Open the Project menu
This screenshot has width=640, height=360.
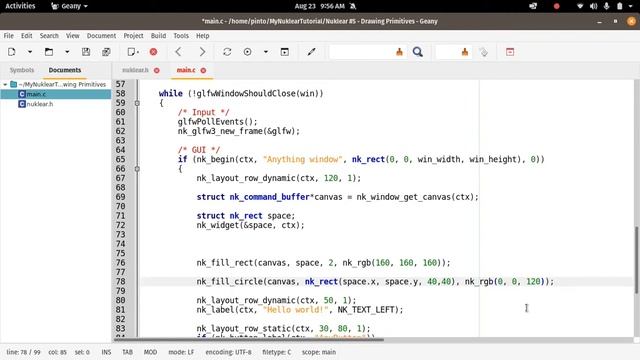pyautogui.click(x=133, y=36)
